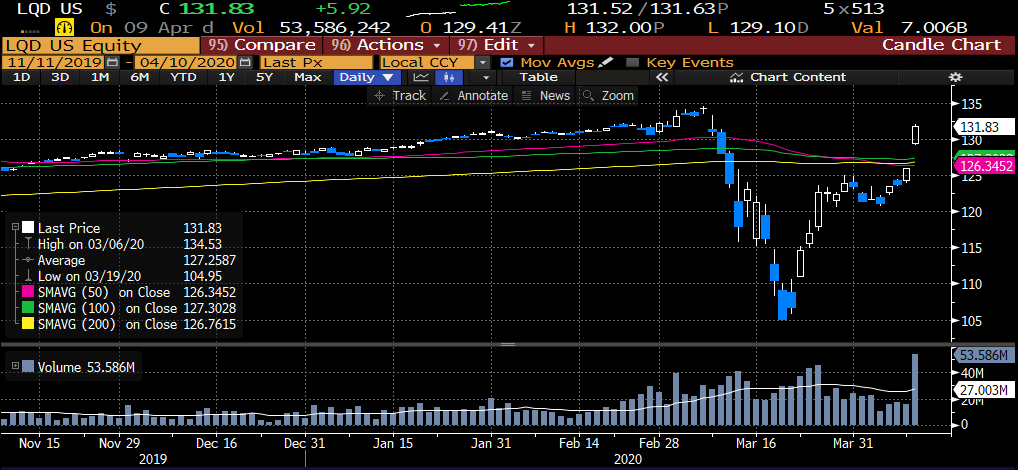
Task: Click the 131.83 last price axis label
Action: pos(985,127)
